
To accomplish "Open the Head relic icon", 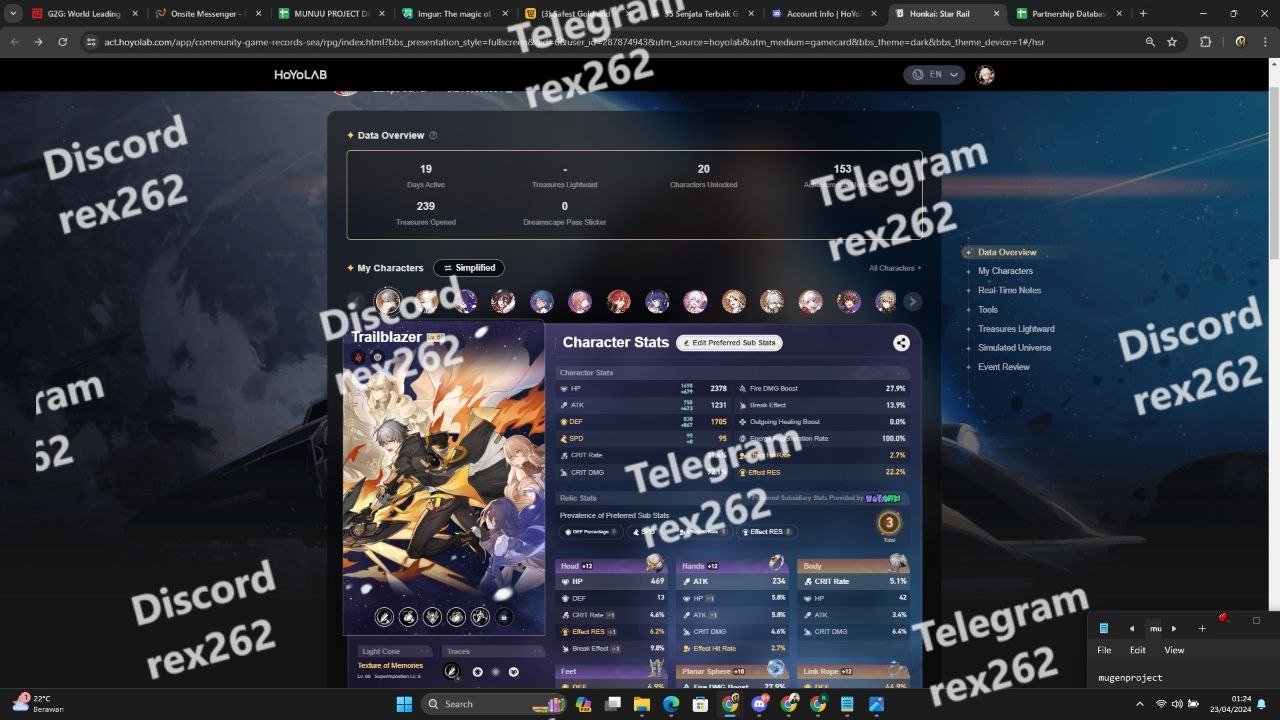I will 655,564.
